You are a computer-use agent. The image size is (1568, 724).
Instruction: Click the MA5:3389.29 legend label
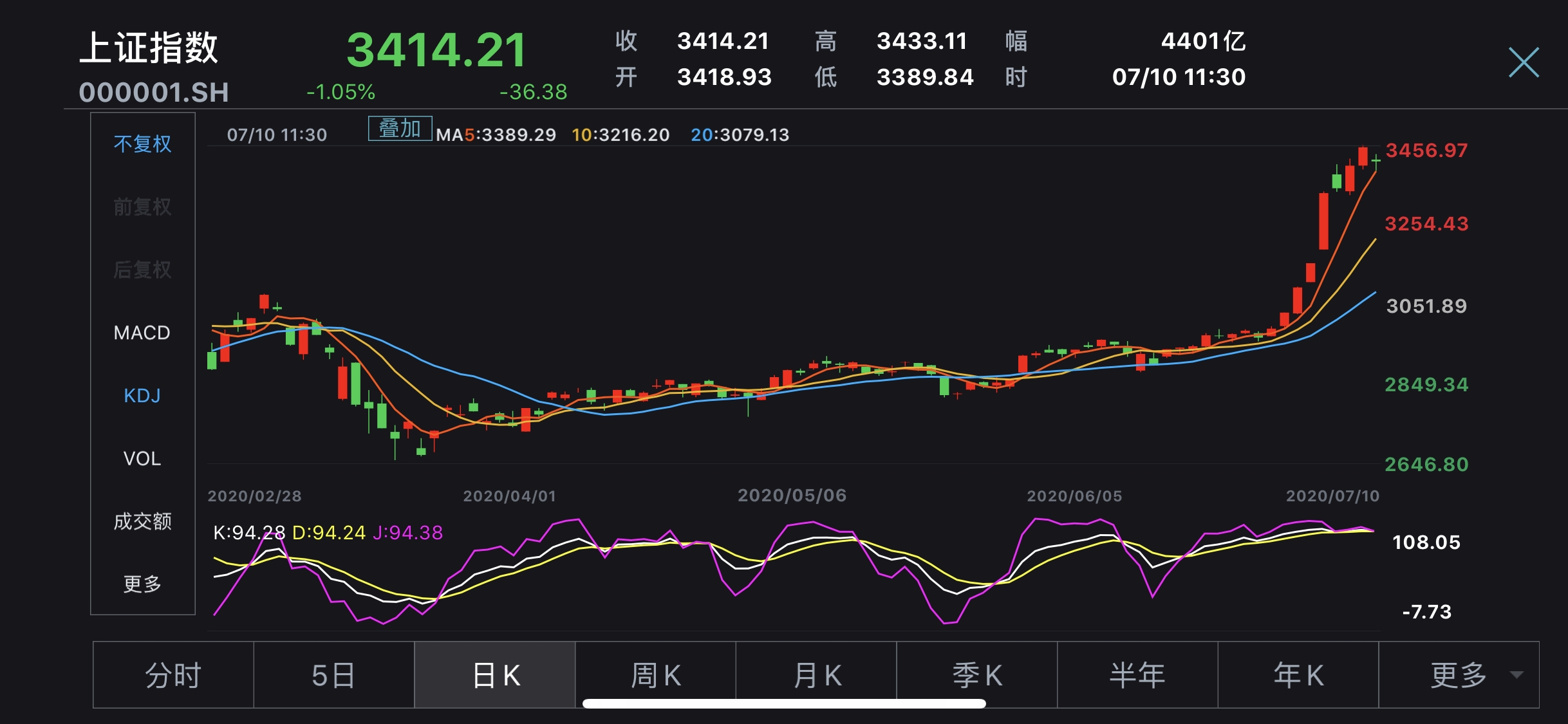click(496, 135)
